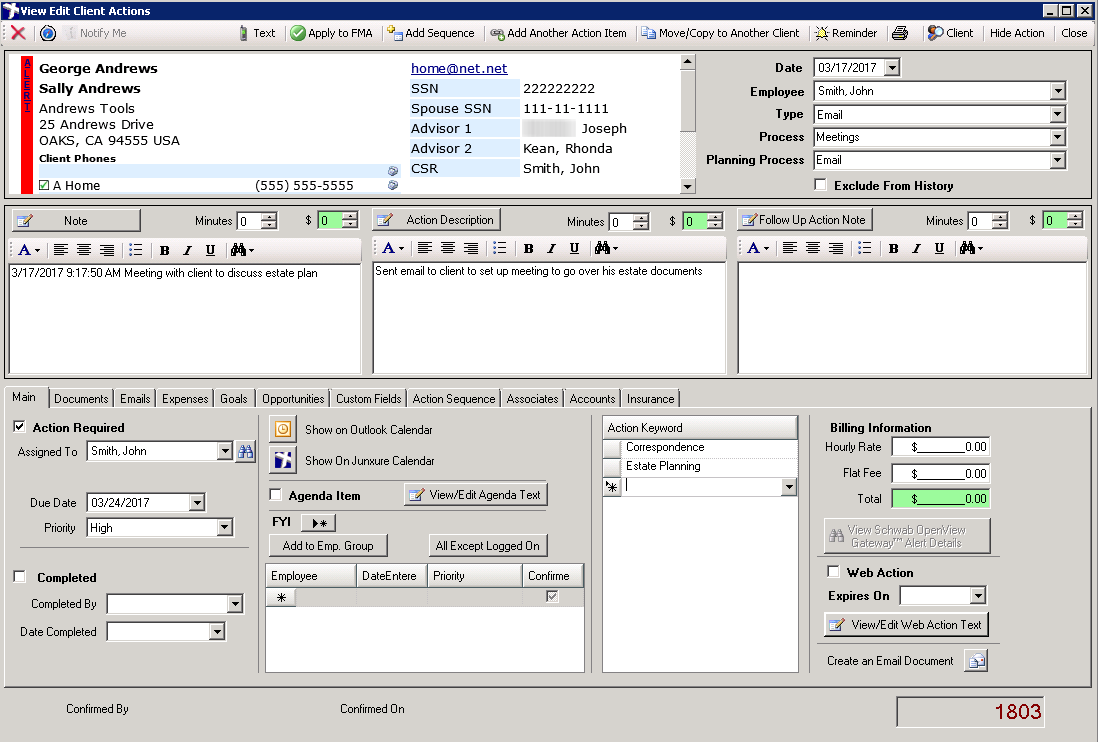
Task: Click binoculars icon beside Assigned To
Action: coord(245,452)
